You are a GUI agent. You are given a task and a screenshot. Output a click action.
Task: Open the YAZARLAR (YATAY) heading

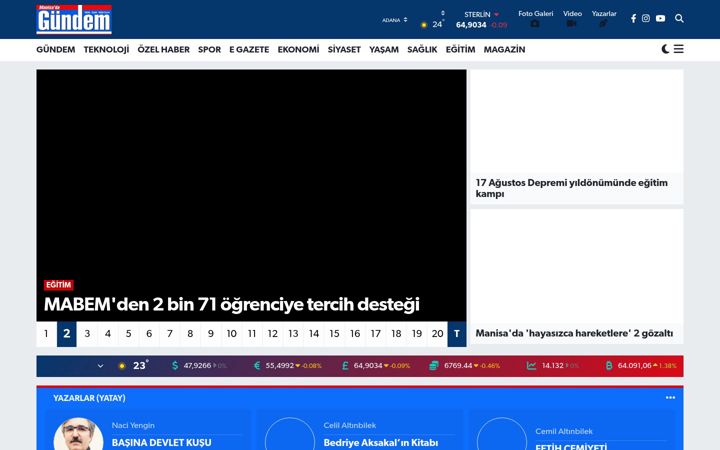click(x=89, y=398)
